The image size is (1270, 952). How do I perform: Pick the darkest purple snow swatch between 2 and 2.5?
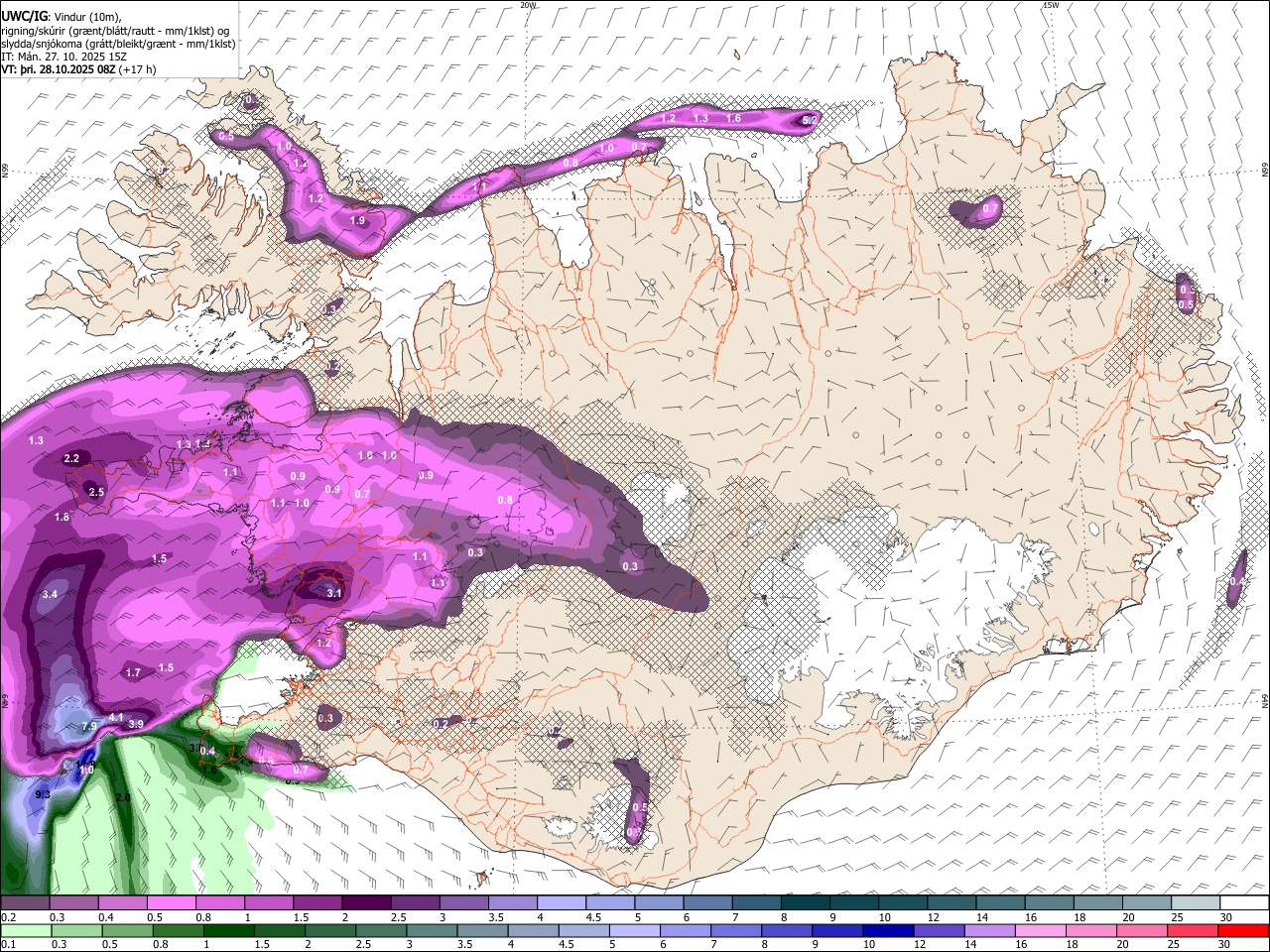tap(367, 902)
